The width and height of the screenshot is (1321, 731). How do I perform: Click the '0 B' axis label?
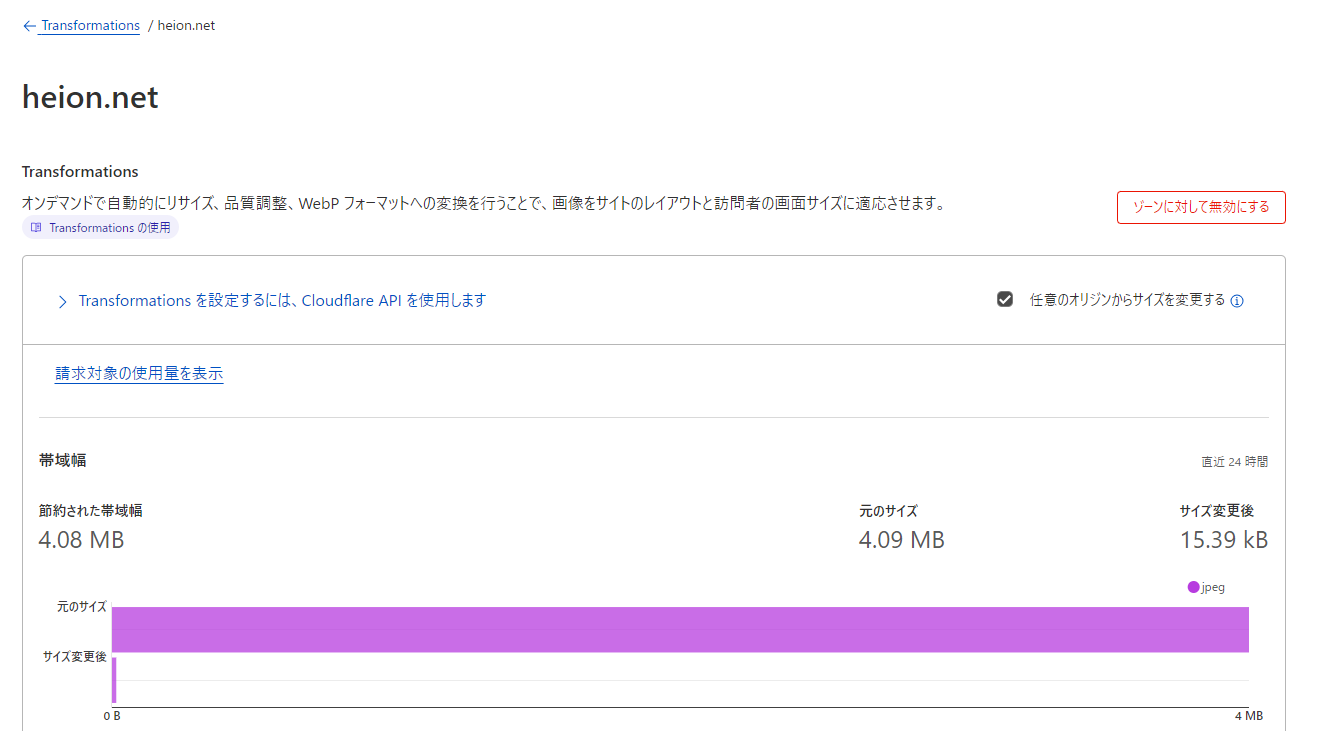(112, 716)
